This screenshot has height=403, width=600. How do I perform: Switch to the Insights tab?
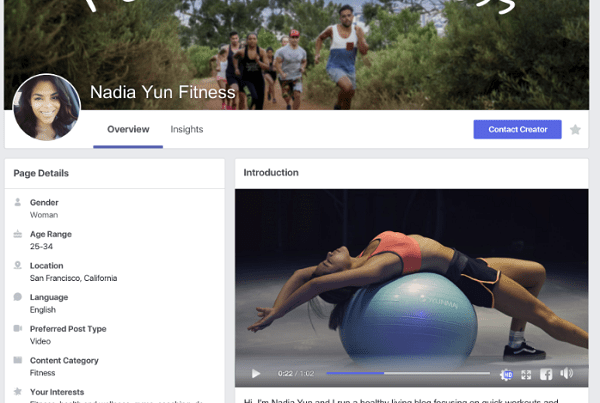point(187,129)
